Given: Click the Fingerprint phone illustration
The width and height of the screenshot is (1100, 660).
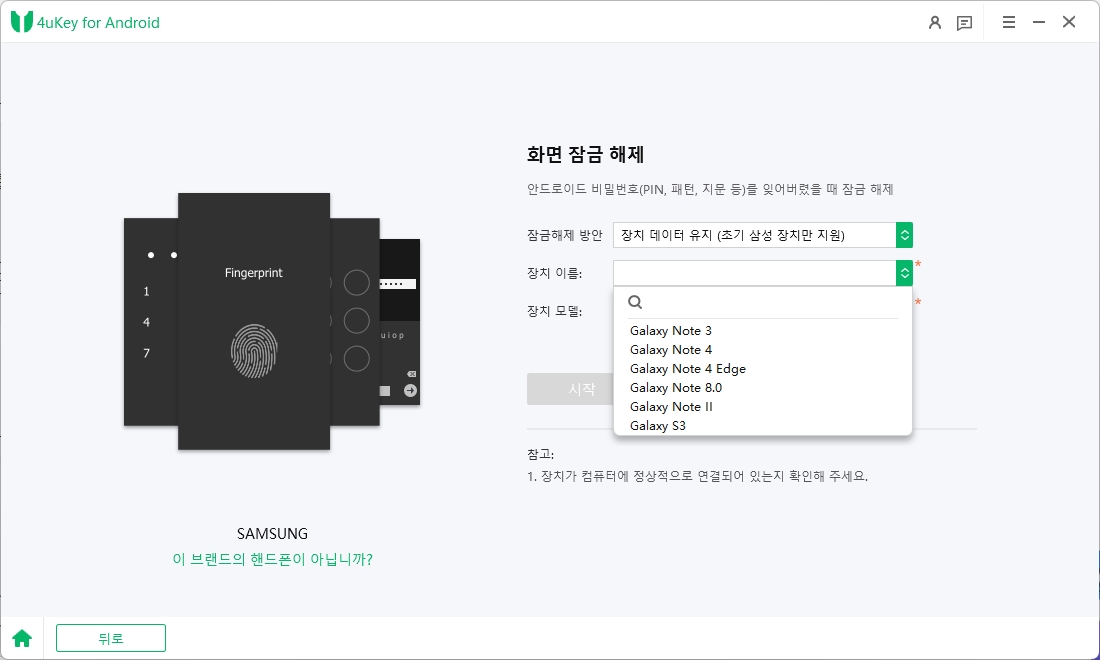Looking at the screenshot, I should (254, 321).
